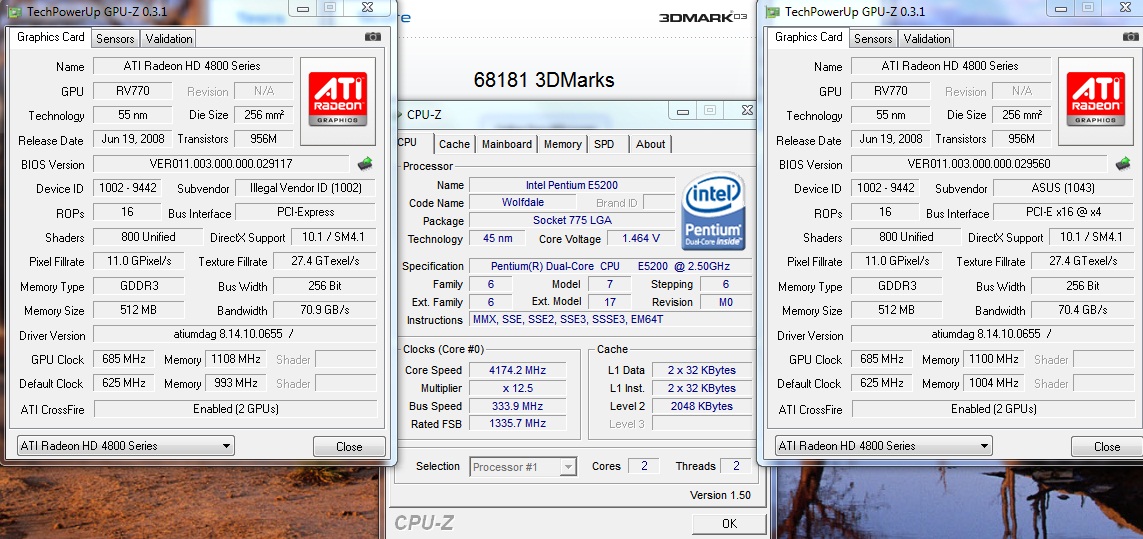This screenshot has height=539, width=1143.
Task: Click the 4174.2 MHz Core Speed value
Action: coord(518,371)
